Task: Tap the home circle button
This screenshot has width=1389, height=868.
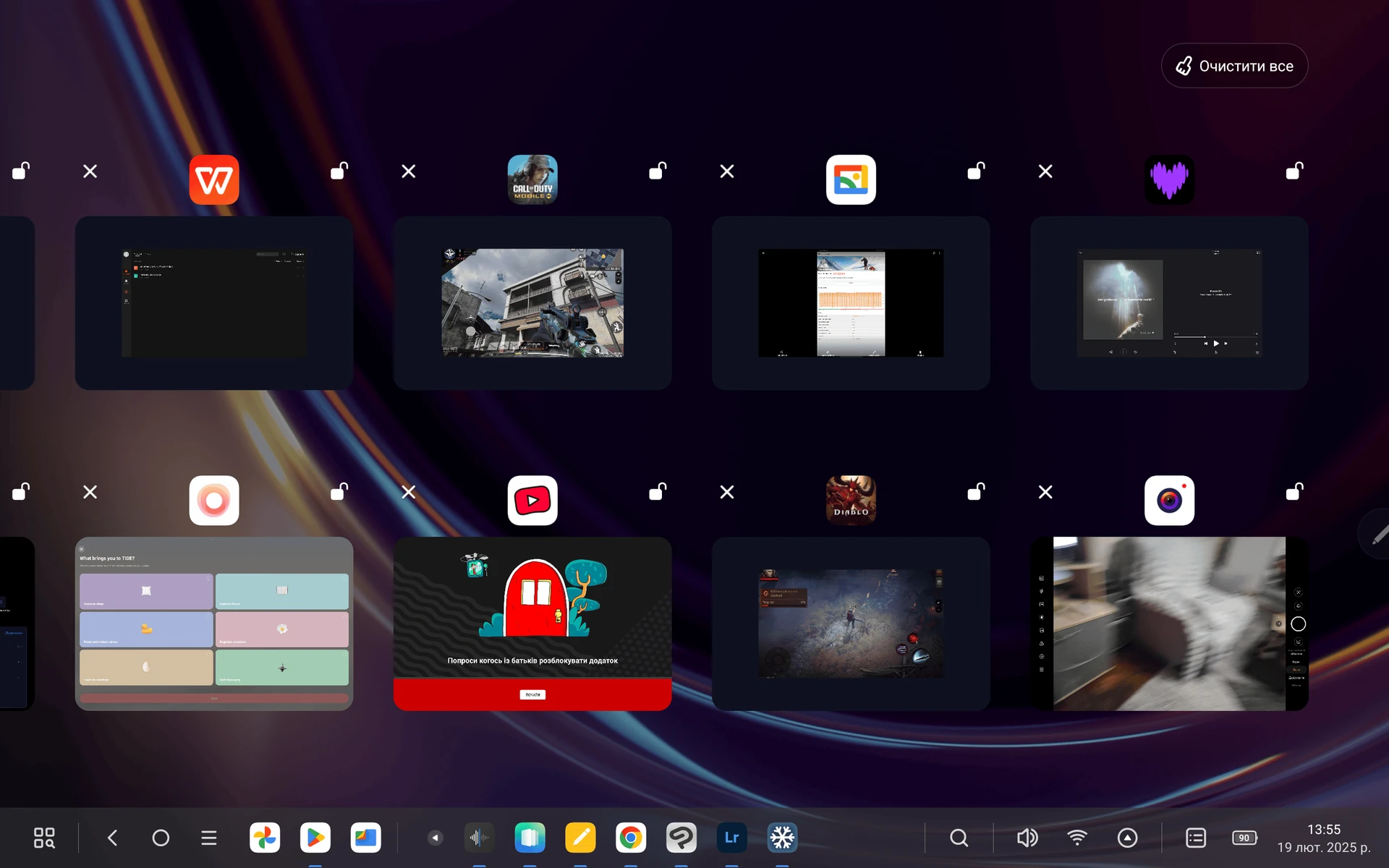Action: (x=161, y=838)
